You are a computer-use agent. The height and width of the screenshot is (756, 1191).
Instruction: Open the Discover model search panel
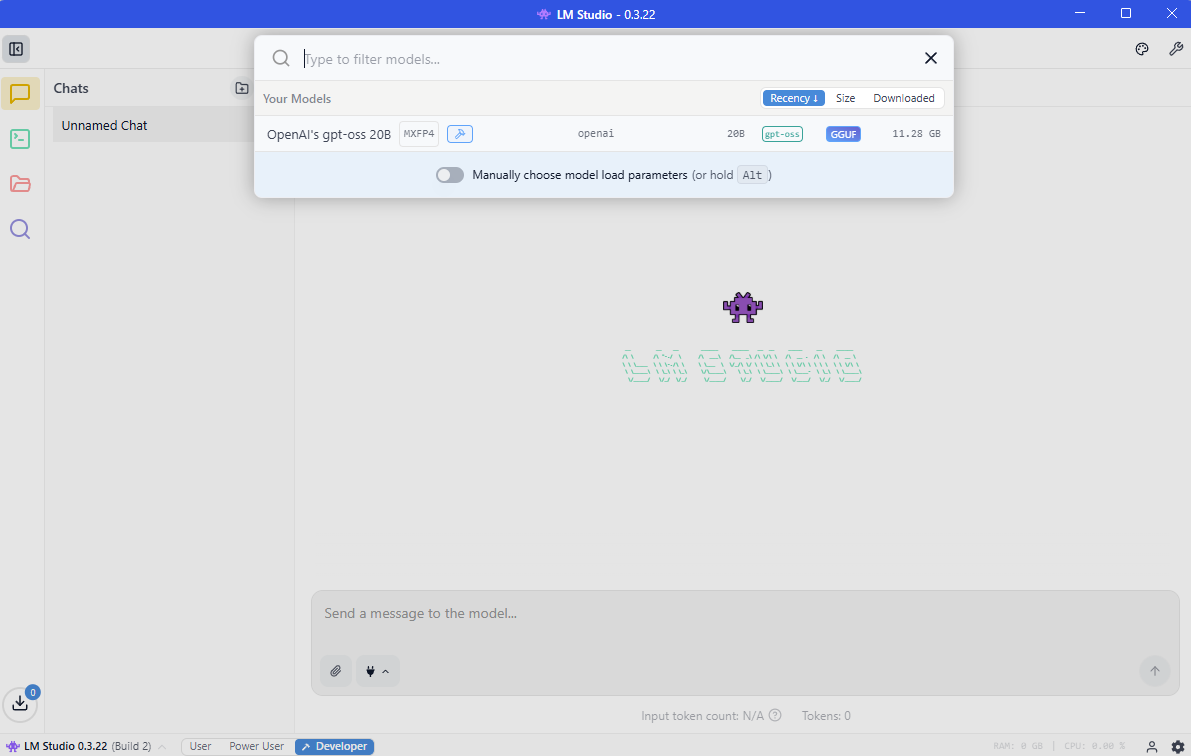[x=20, y=229]
